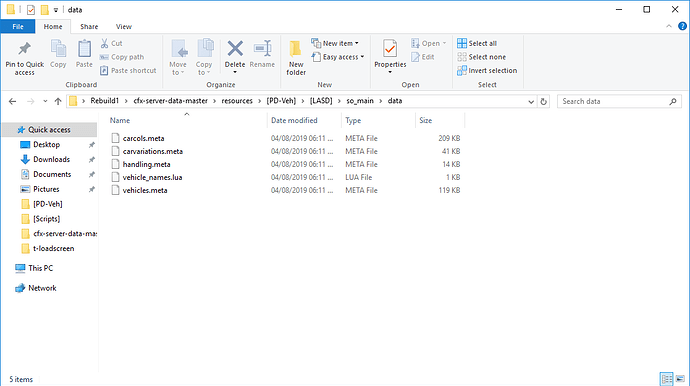
Task: Click the Paste clipboard icon
Action: click(x=84, y=49)
